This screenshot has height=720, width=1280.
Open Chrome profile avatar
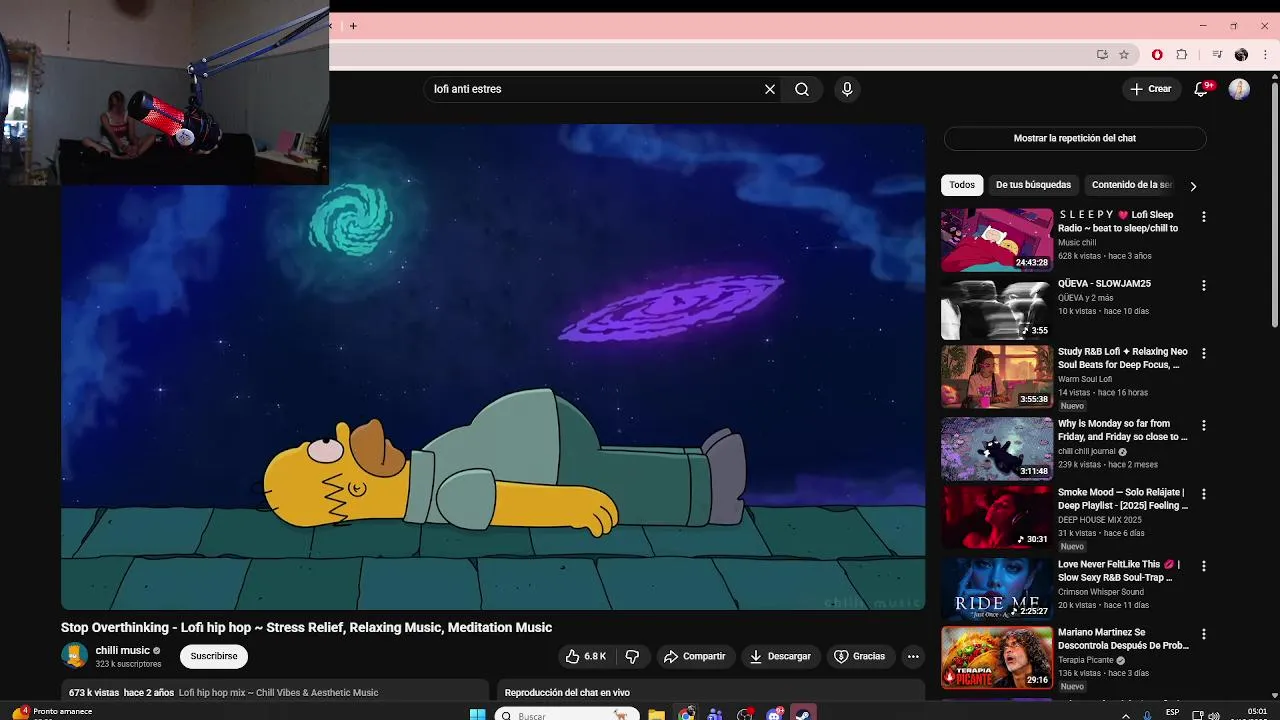tap(1241, 55)
